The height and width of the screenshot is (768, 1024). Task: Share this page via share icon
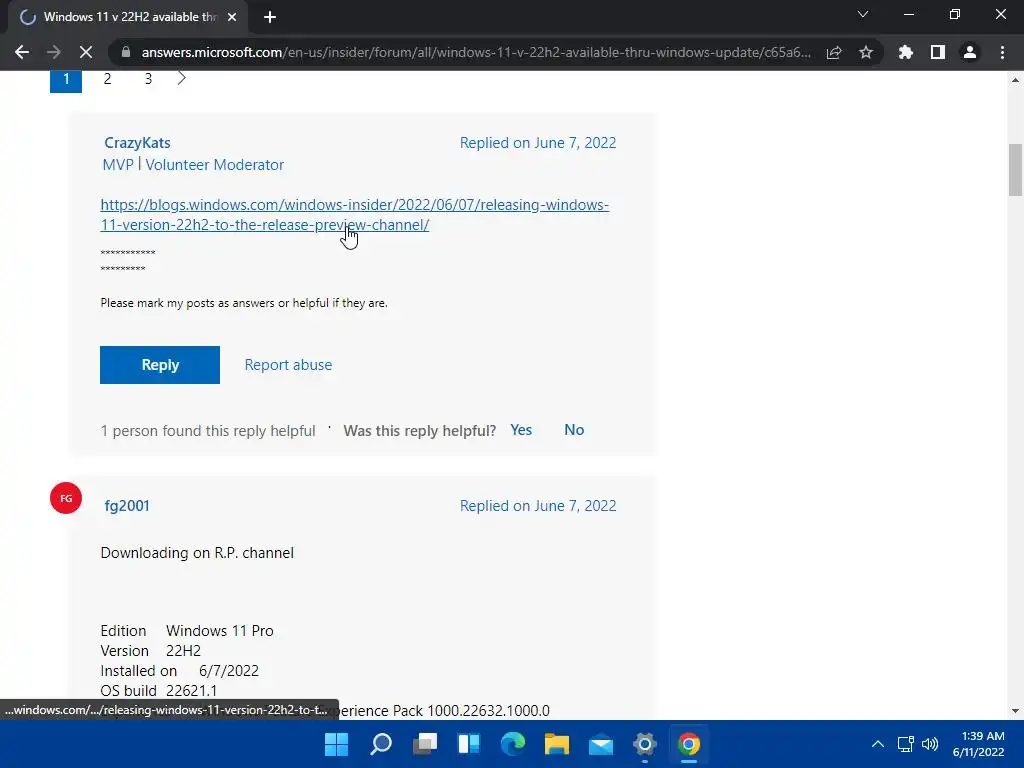click(834, 52)
